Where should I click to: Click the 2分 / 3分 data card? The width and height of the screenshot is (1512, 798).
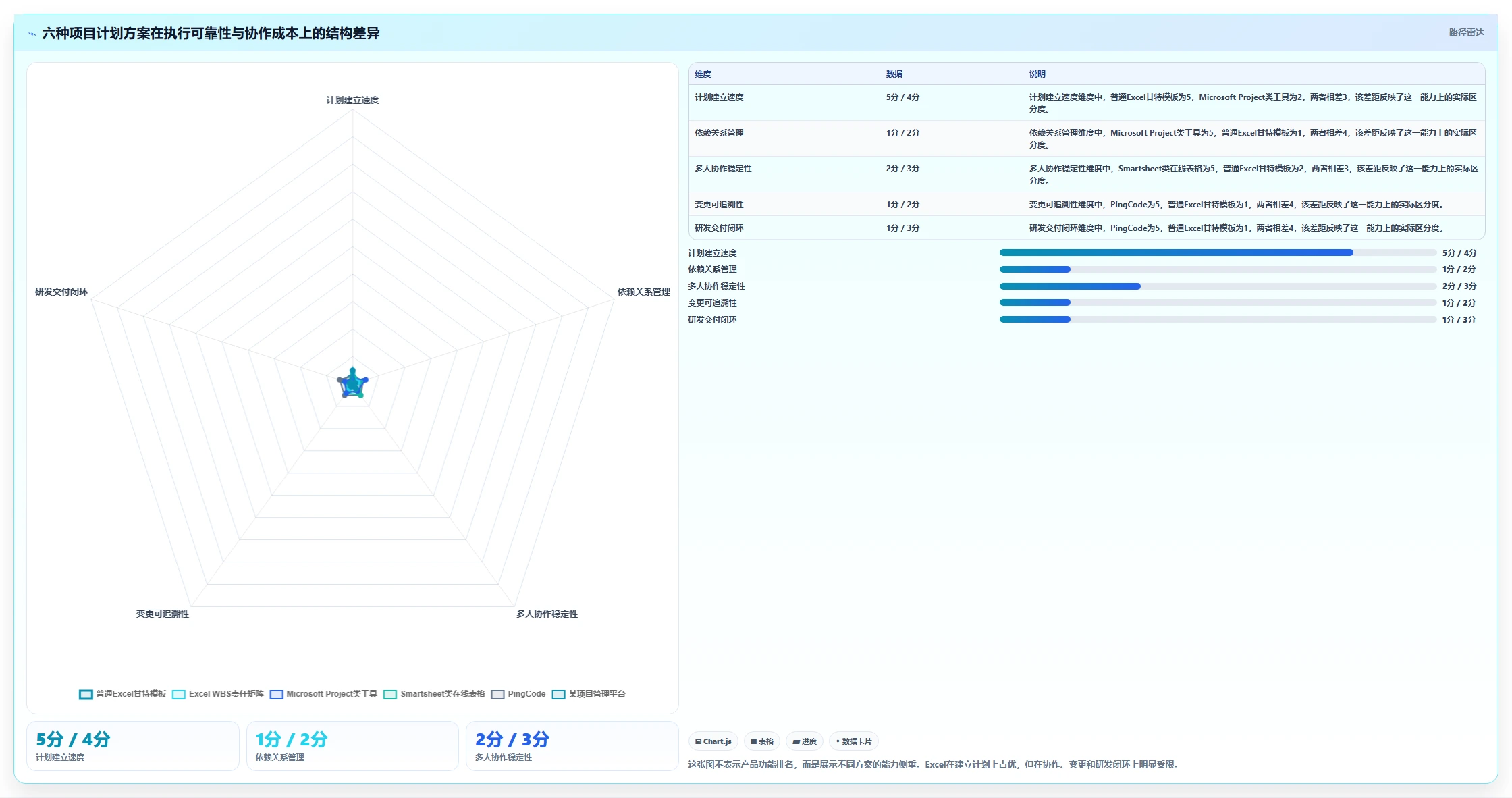click(572, 746)
